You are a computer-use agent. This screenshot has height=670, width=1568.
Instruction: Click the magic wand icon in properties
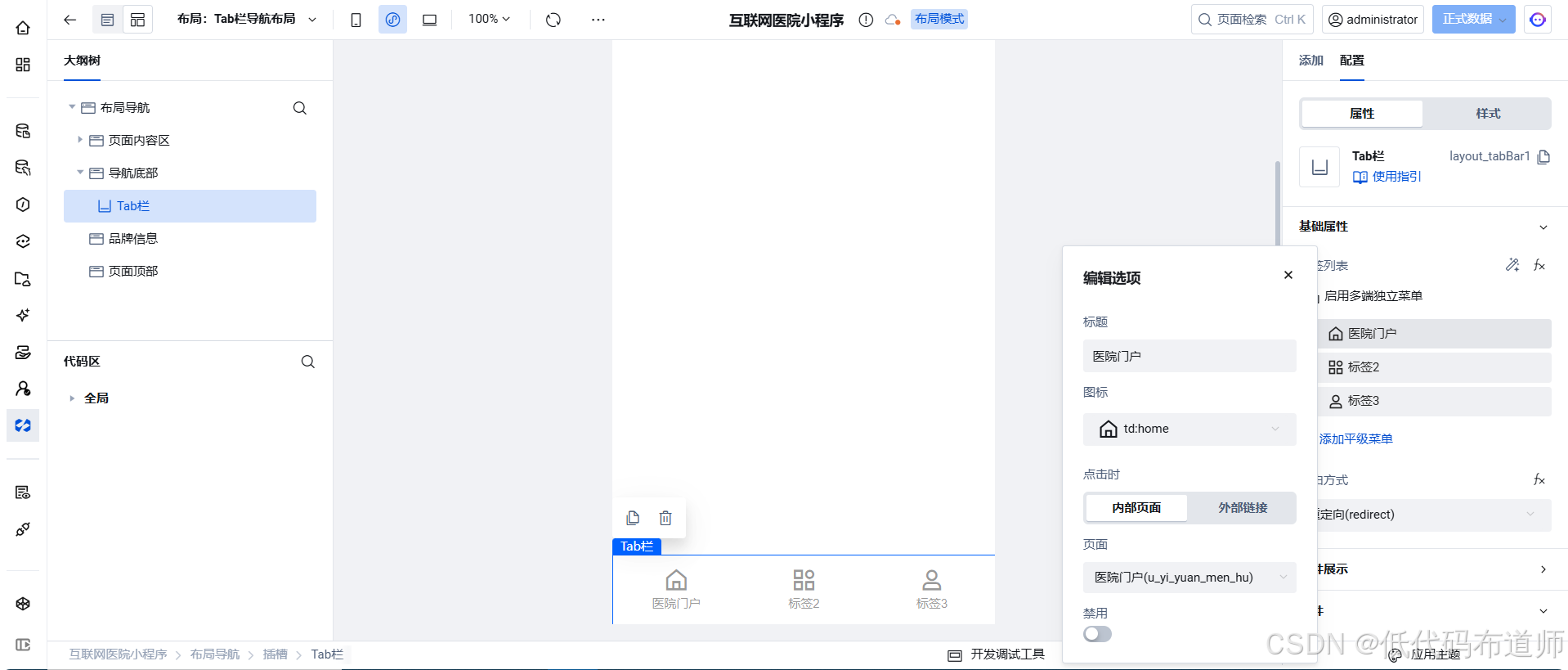click(1512, 265)
